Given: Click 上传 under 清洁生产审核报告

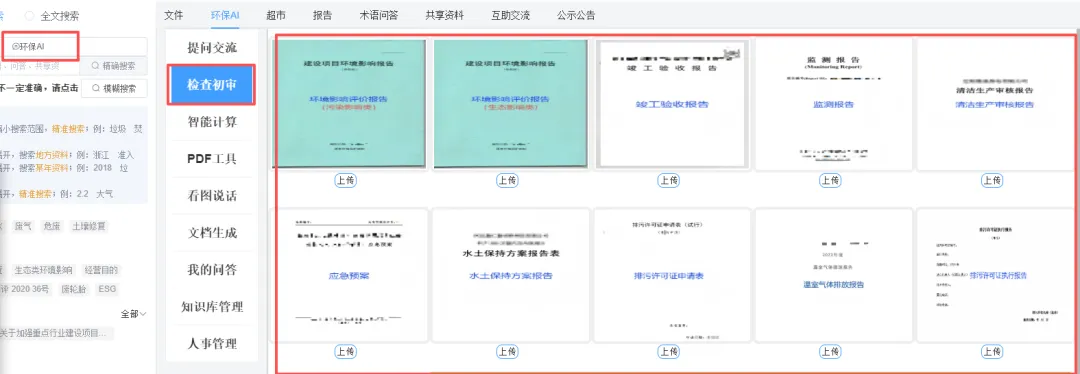Looking at the screenshot, I should tap(992, 180).
